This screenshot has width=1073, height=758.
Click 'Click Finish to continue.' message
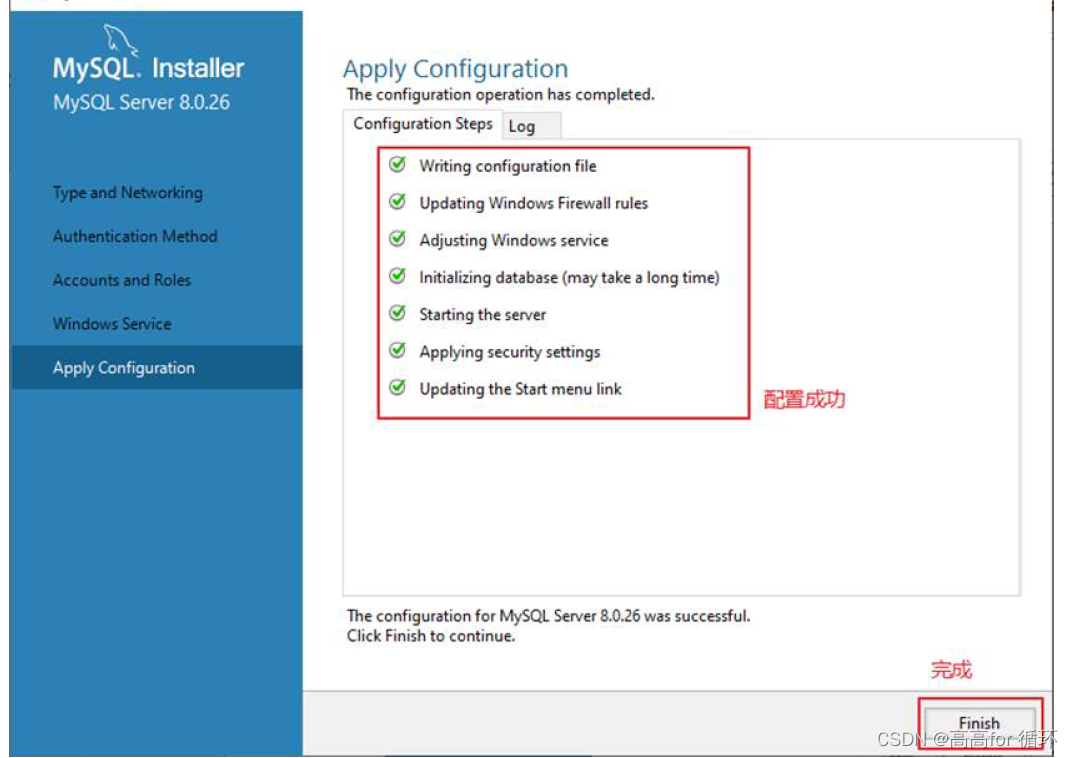431,636
